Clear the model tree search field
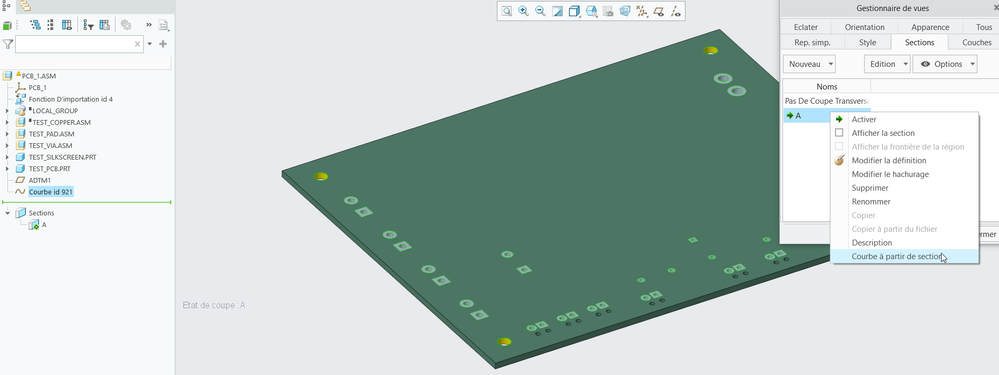The height and width of the screenshot is (375, 999). point(138,44)
